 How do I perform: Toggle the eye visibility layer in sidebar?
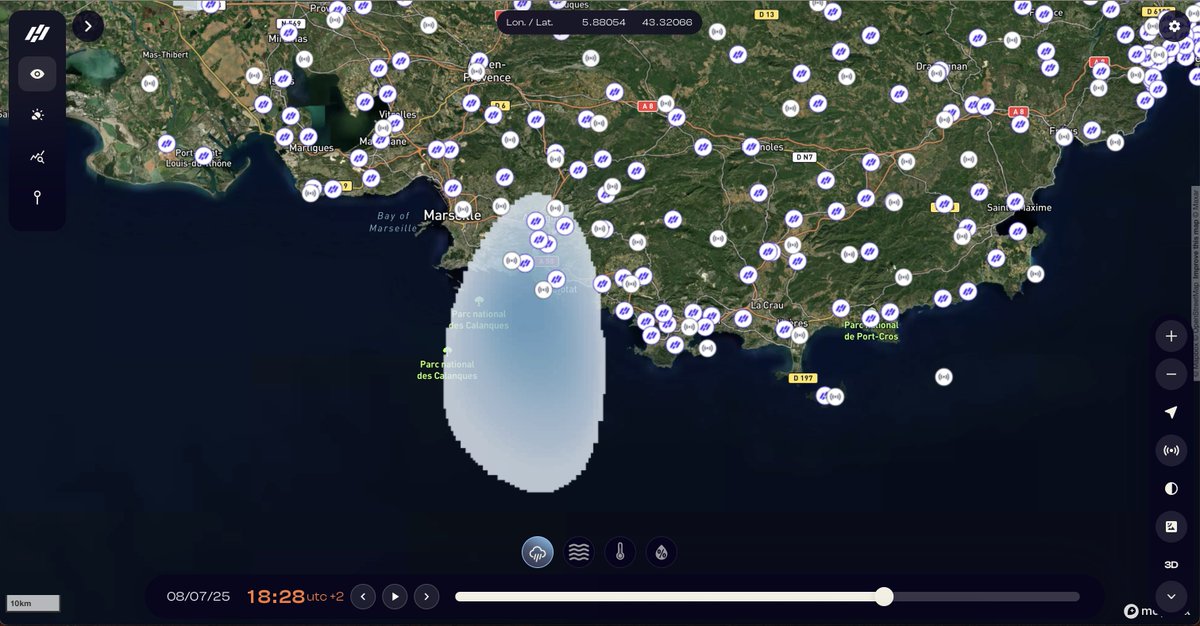(36, 73)
